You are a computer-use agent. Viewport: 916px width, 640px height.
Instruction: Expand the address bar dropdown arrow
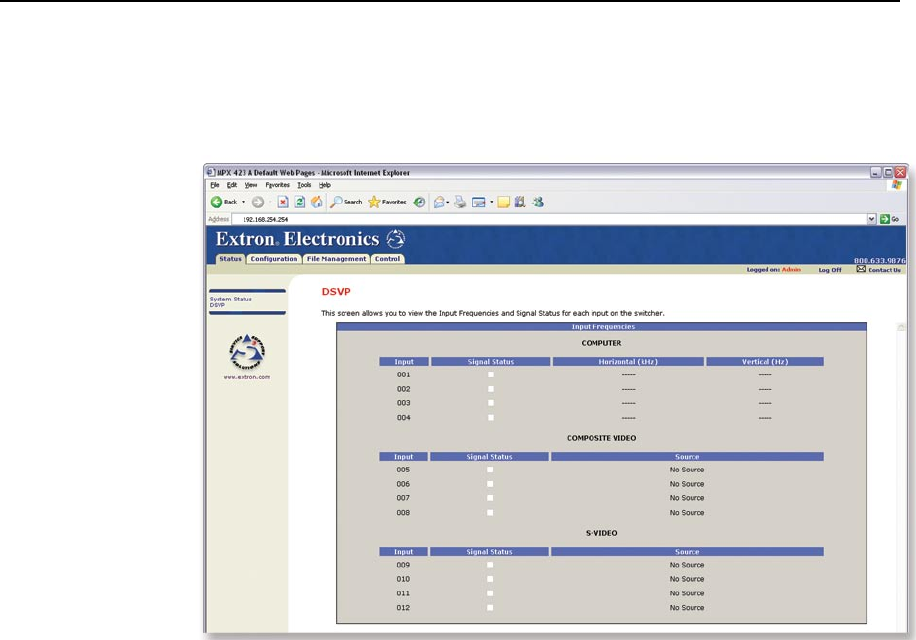pos(871,218)
